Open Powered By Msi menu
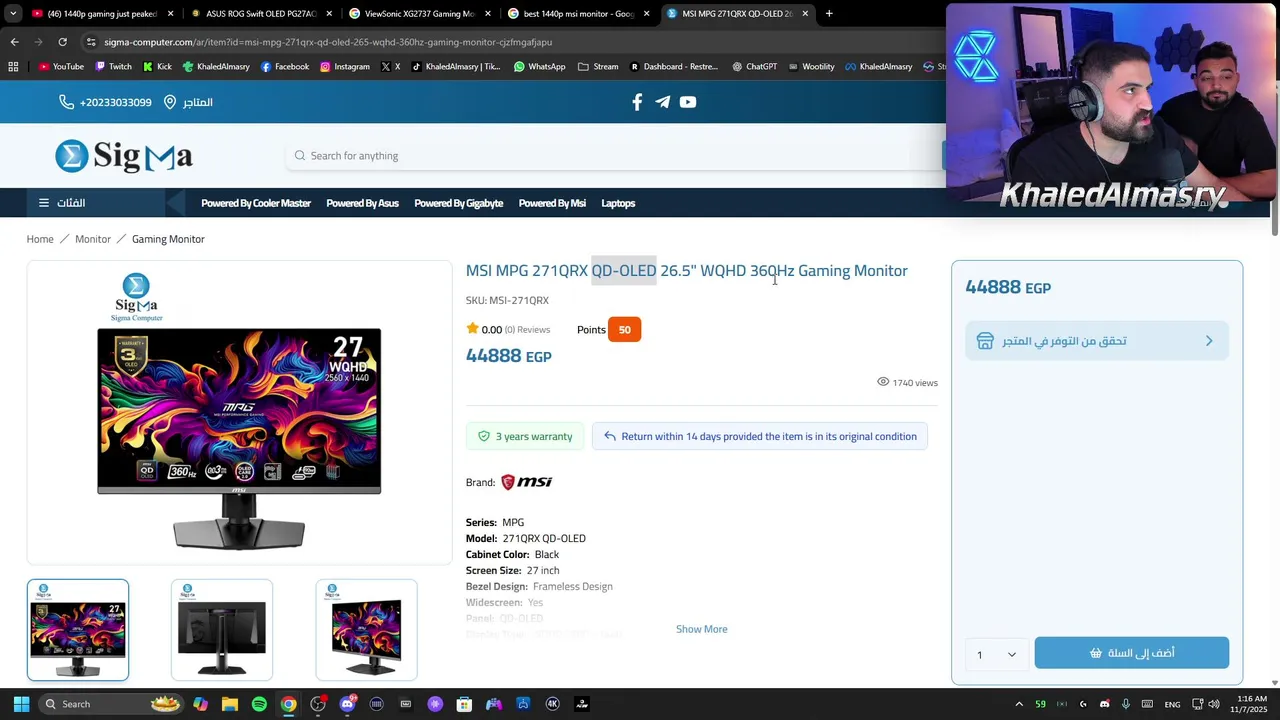 pyautogui.click(x=552, y=203)
